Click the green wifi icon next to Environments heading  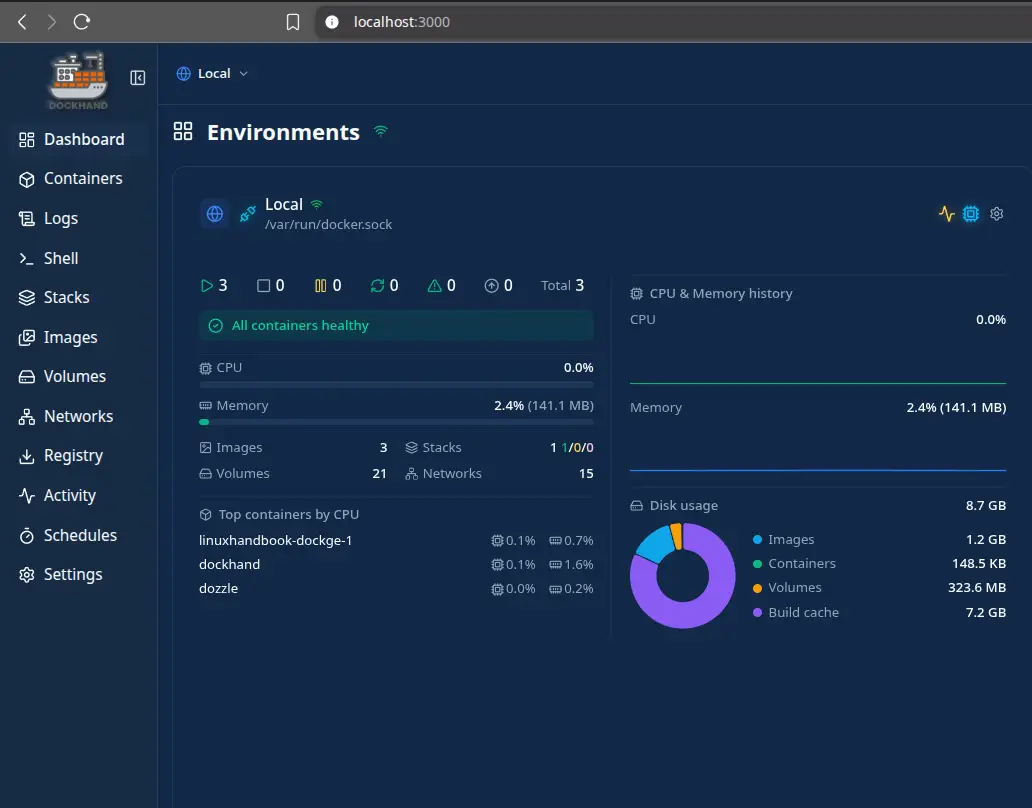pos(380,129)
